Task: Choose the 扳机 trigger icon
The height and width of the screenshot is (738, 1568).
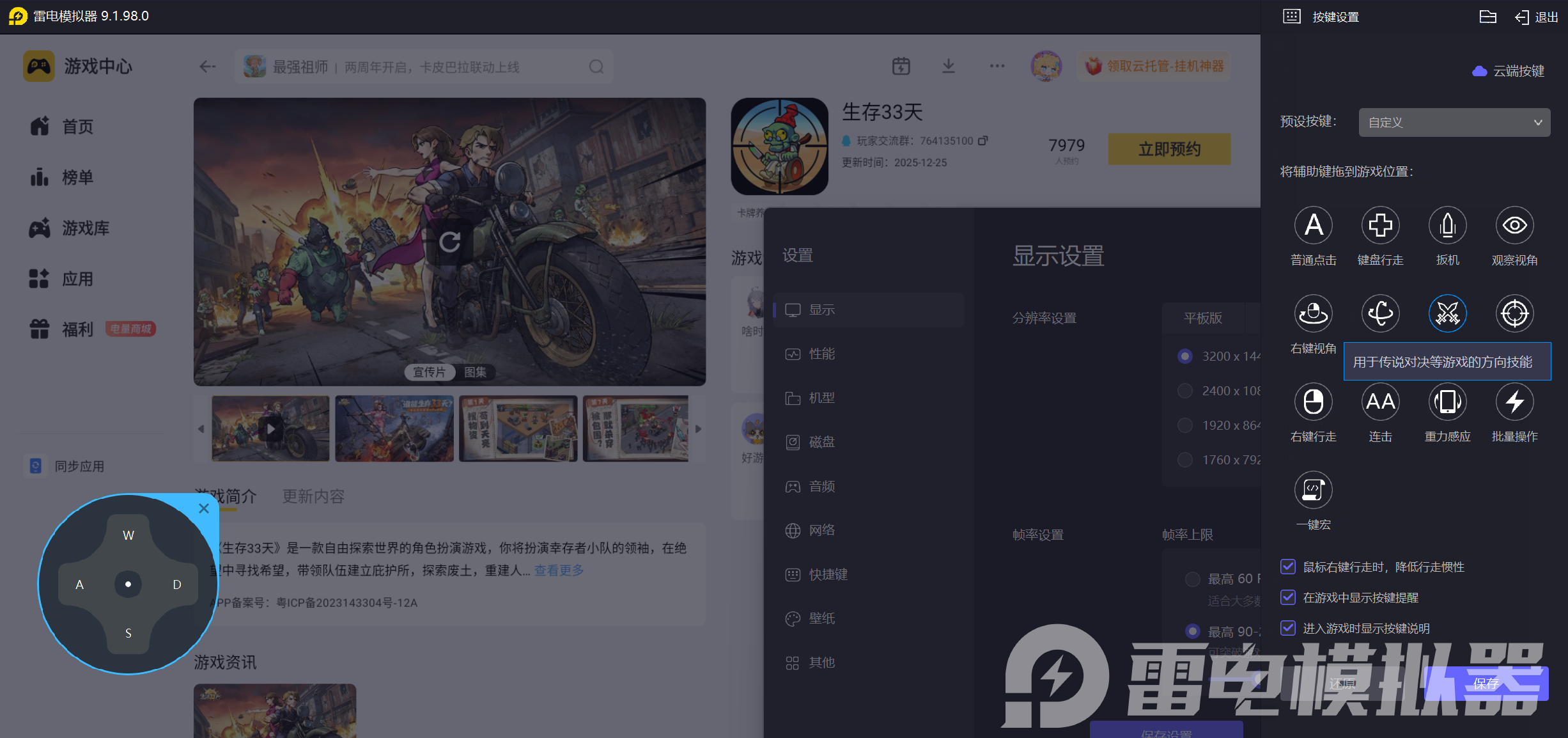Action: 1447,225
